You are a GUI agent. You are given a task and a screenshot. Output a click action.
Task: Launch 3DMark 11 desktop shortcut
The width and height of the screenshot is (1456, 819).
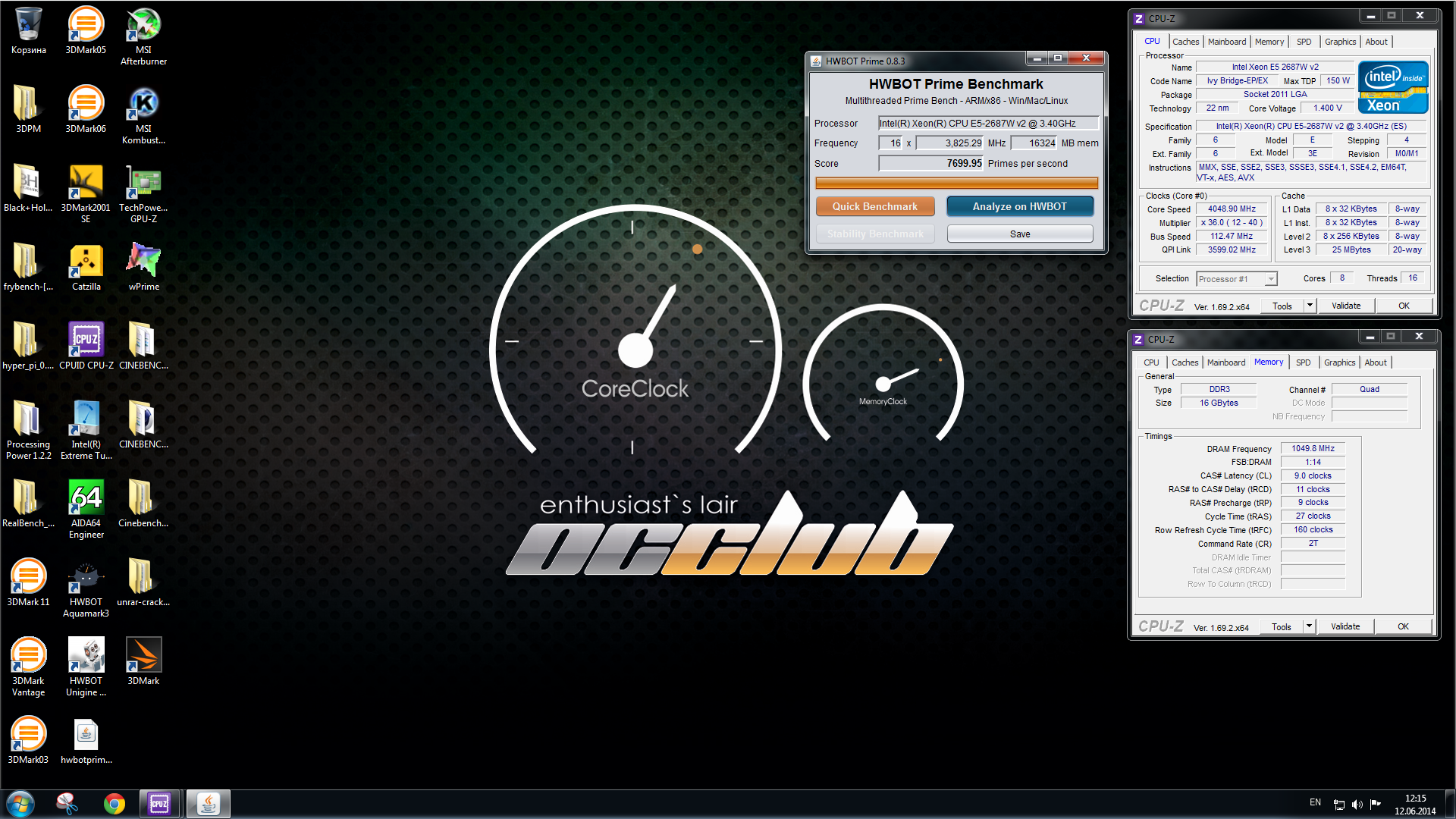[28, 583]
